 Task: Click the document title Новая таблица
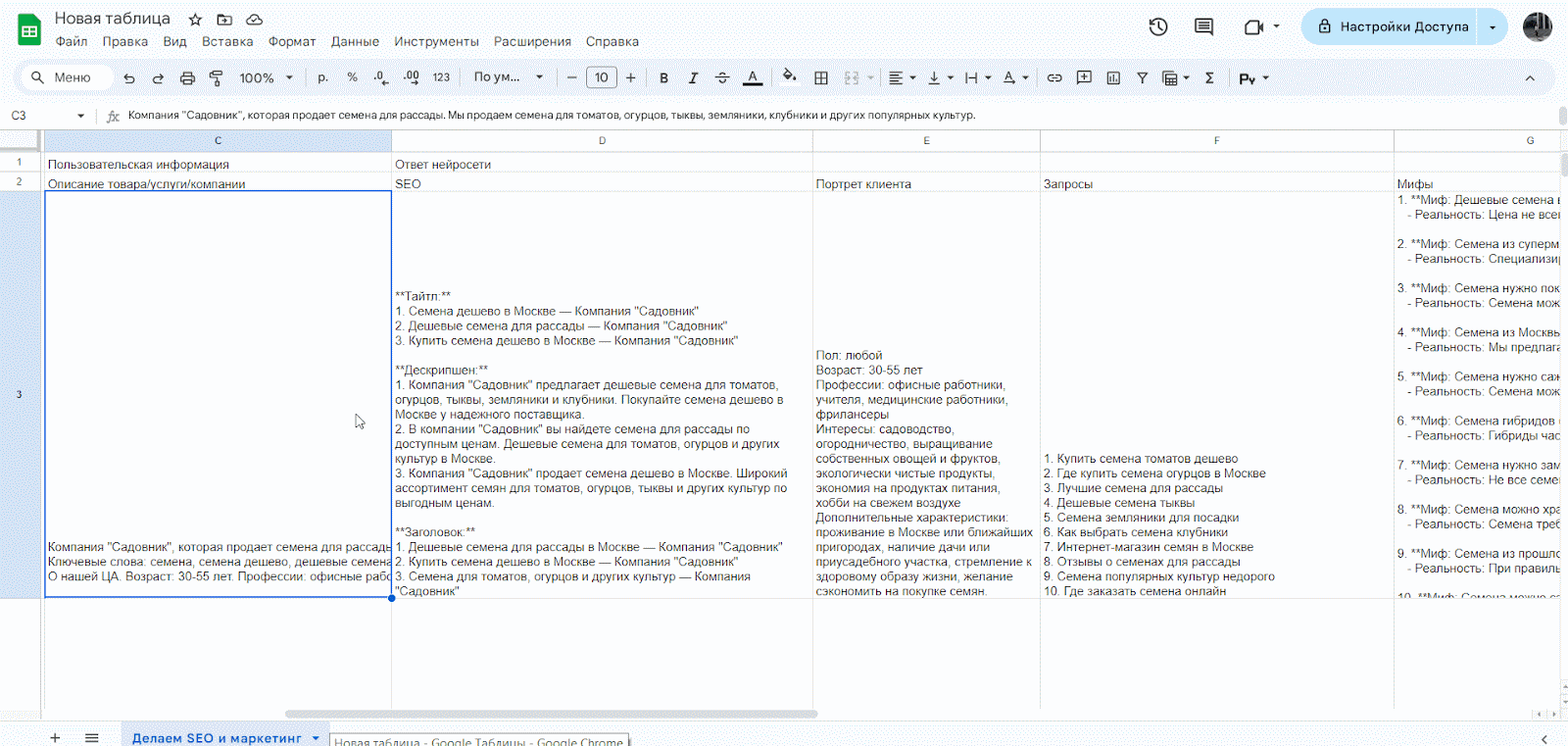coord(112,19)
